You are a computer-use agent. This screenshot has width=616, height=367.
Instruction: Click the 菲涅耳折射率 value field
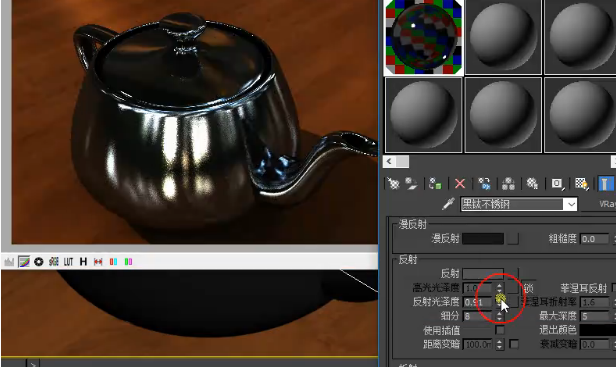click(594, 303)
